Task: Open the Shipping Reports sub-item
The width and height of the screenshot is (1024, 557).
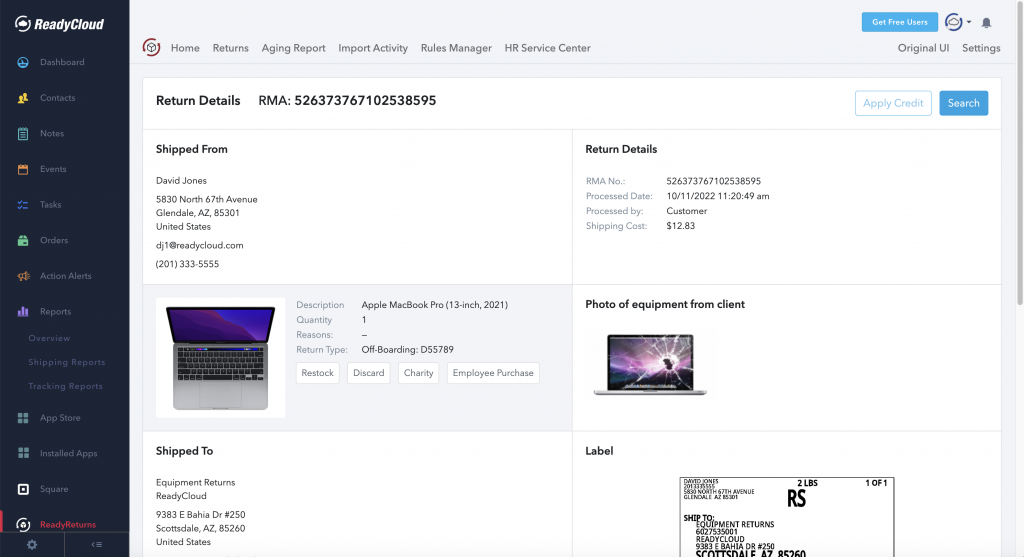Action: [66, 362]
